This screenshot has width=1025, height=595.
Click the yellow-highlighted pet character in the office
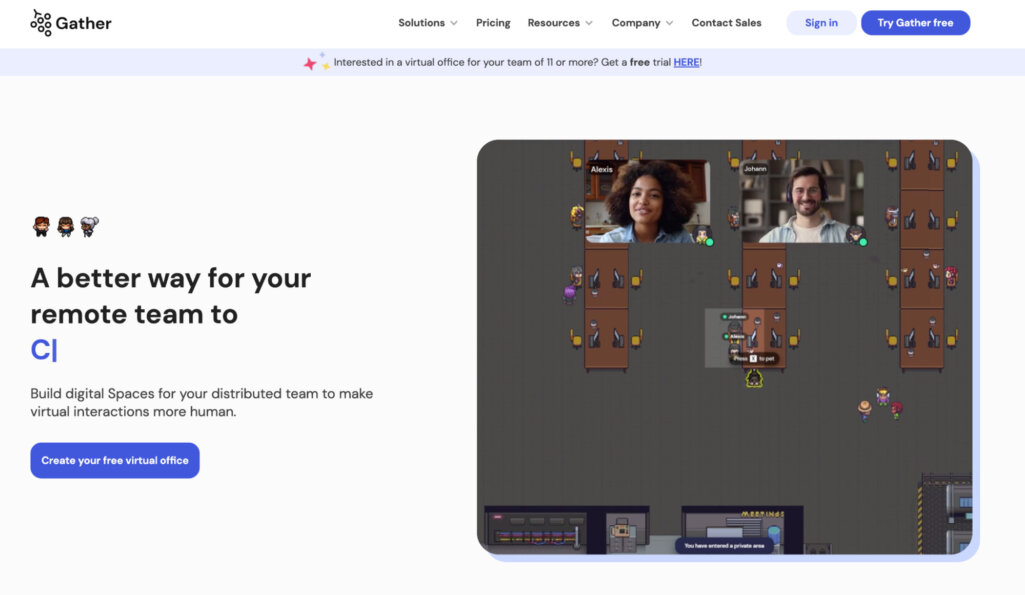click(x=754, y=378)
